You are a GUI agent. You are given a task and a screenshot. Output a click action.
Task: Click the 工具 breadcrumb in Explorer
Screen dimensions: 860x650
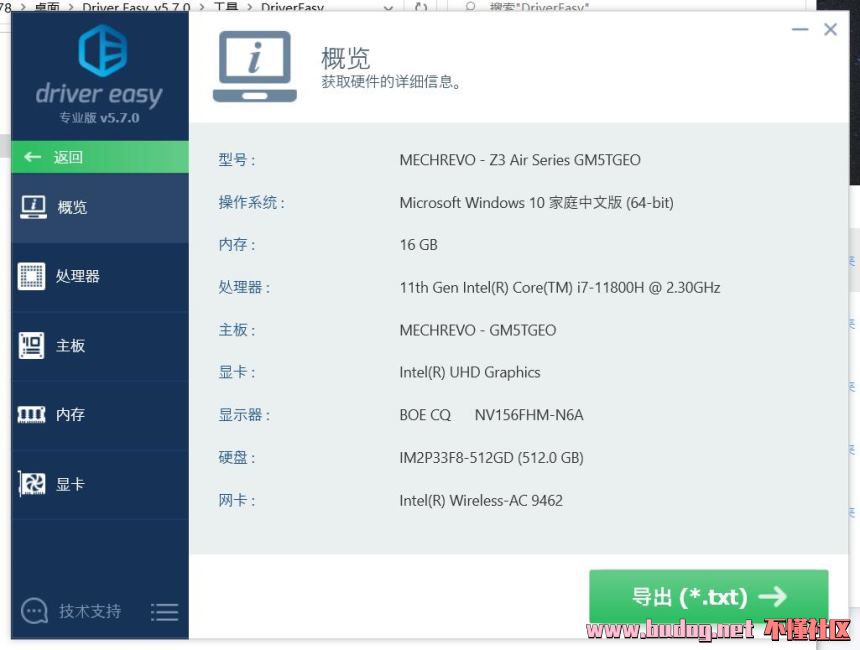click(225, 7)
